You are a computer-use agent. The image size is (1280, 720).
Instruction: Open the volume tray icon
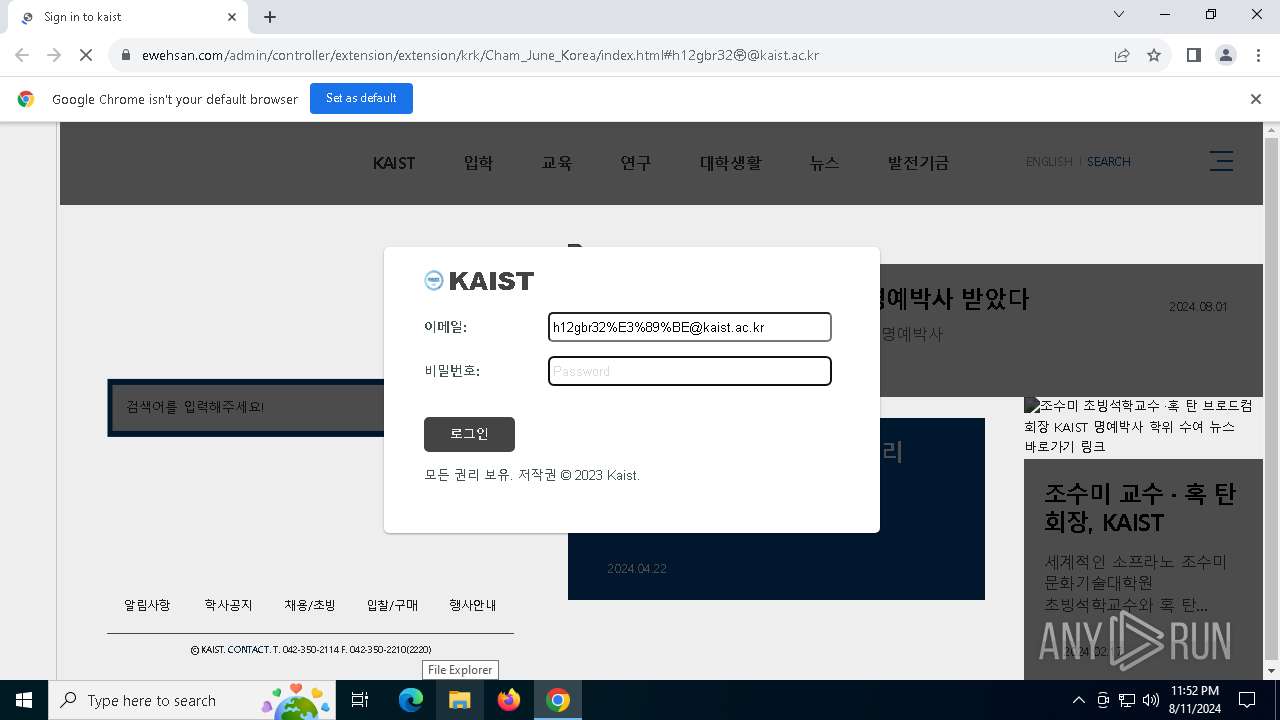(x=1151, y=700)
